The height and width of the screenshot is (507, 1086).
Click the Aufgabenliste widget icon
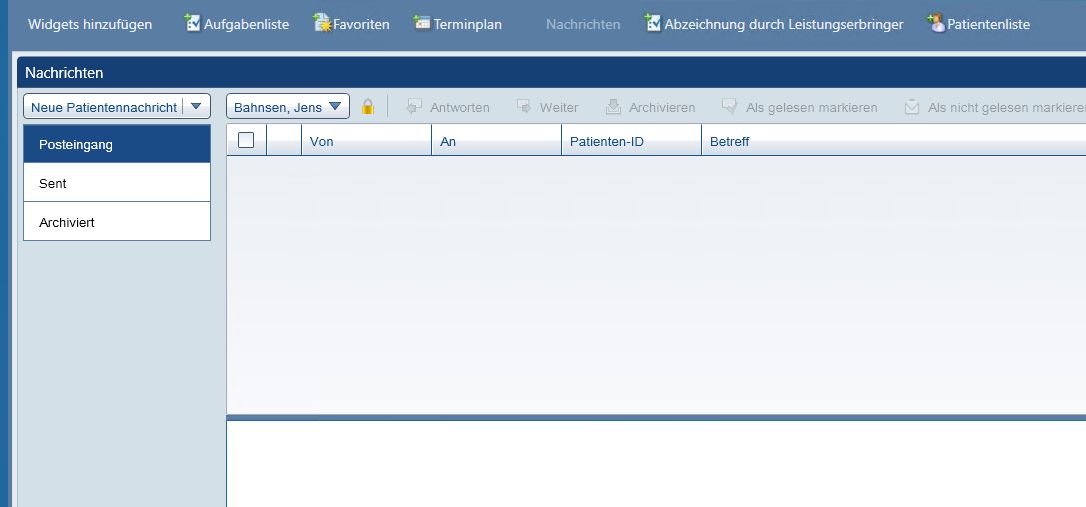(193, 23)
